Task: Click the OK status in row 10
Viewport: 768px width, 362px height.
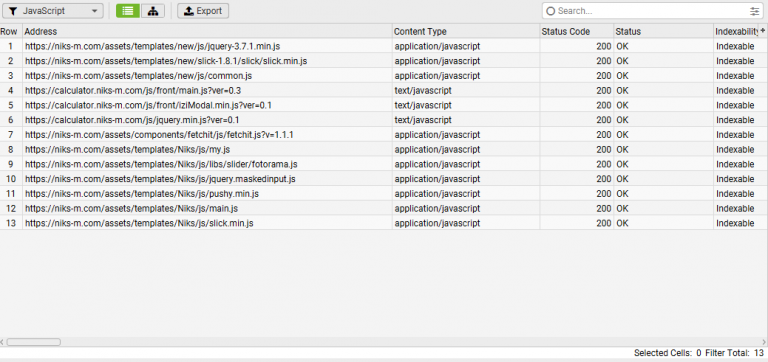Action: tap(664, 179)
